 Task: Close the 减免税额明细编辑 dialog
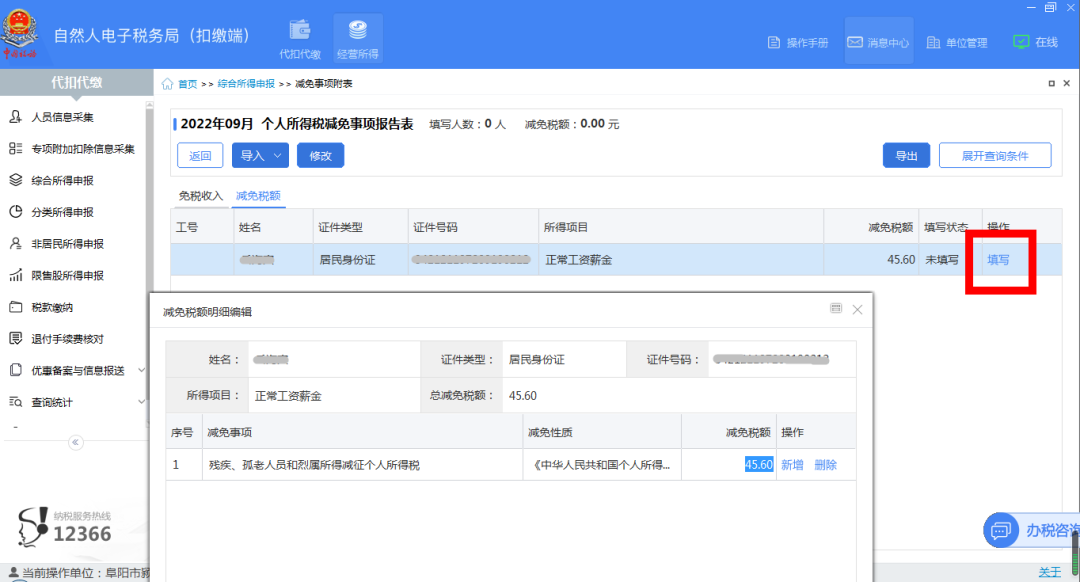[x=858, y=310]
